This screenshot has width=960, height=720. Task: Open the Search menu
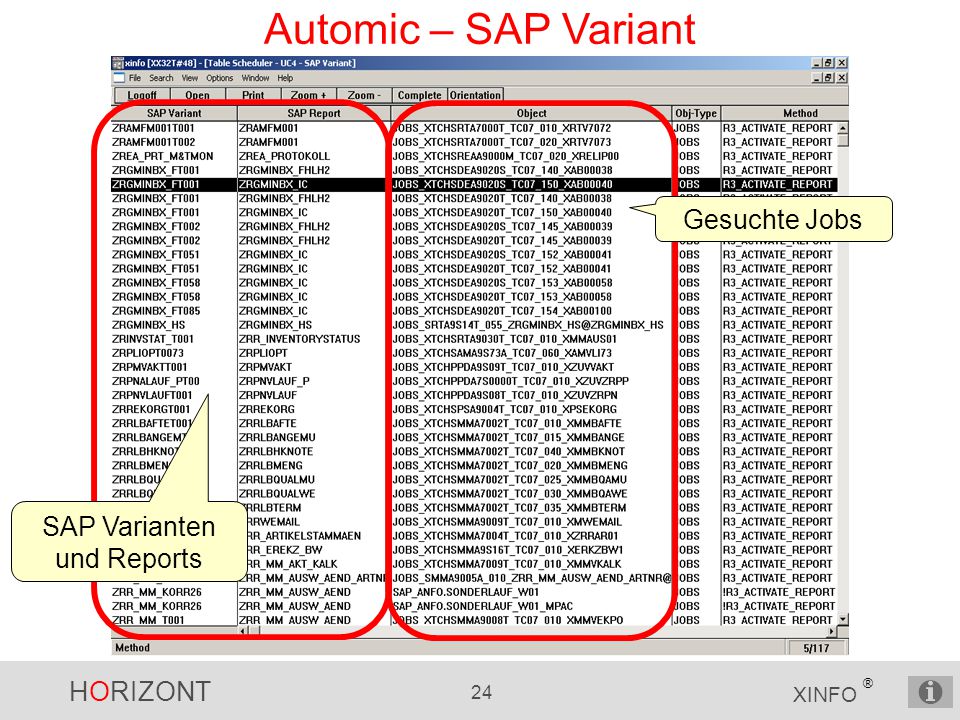(x=161, y=78)
